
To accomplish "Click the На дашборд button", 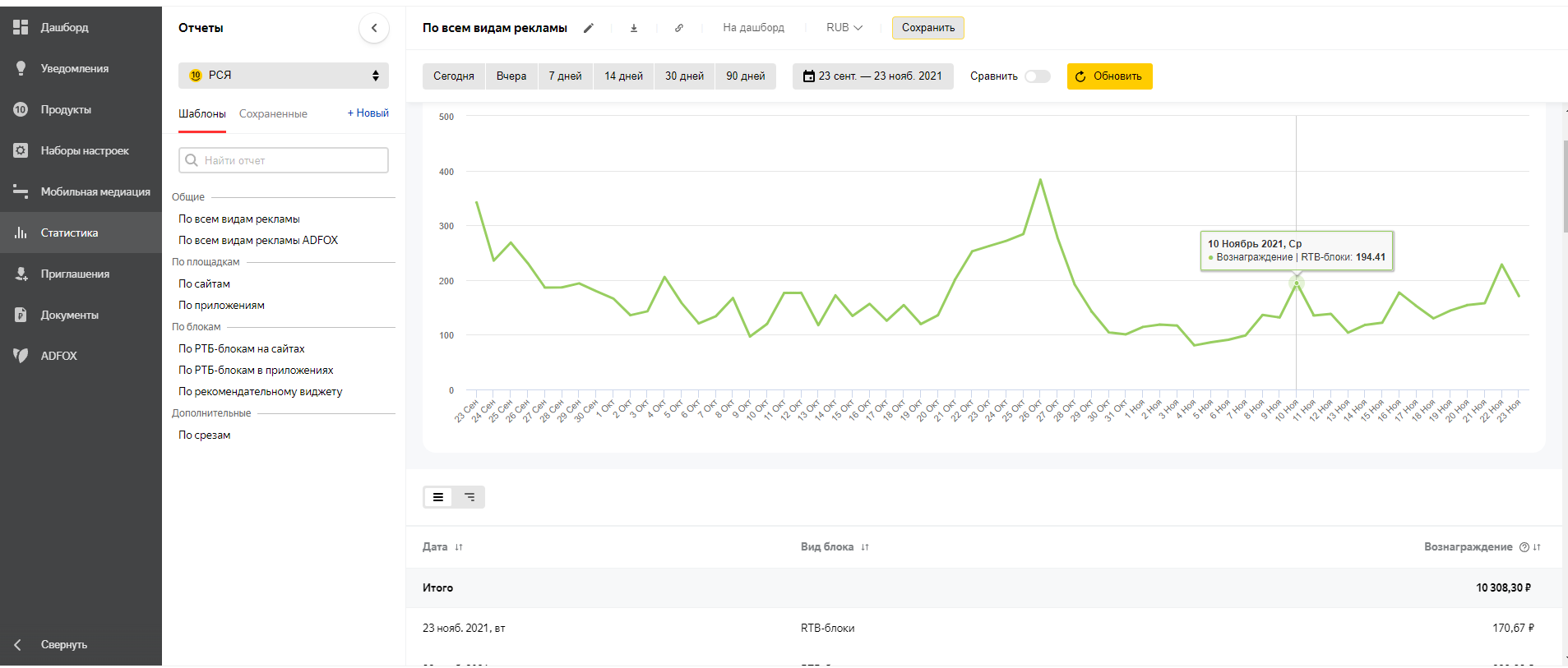I will click(x=753, y=28).
